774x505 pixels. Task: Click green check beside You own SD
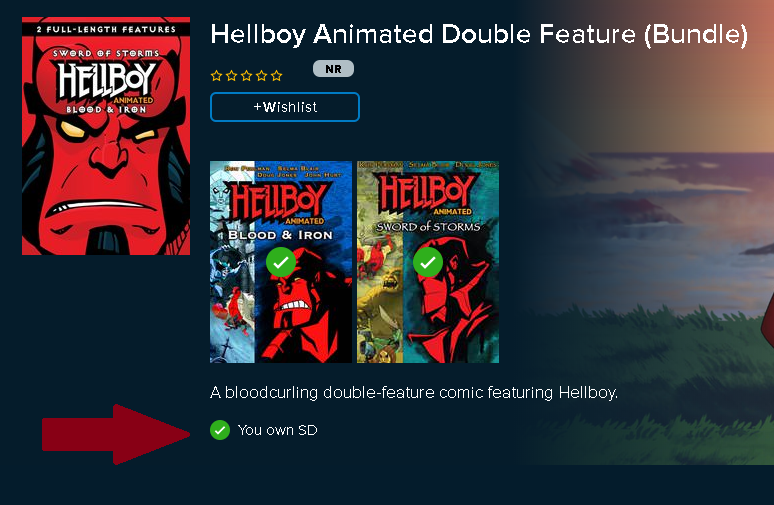pyautogui.click(x=220, y=430)
